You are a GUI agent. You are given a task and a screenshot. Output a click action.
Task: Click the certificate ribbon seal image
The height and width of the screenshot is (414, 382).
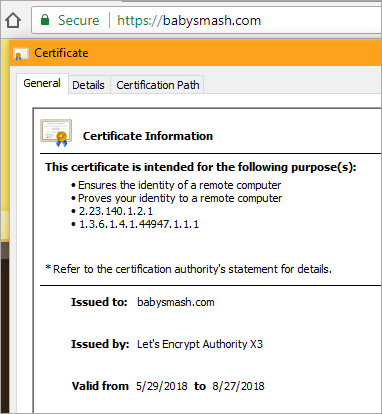[56, 133]
